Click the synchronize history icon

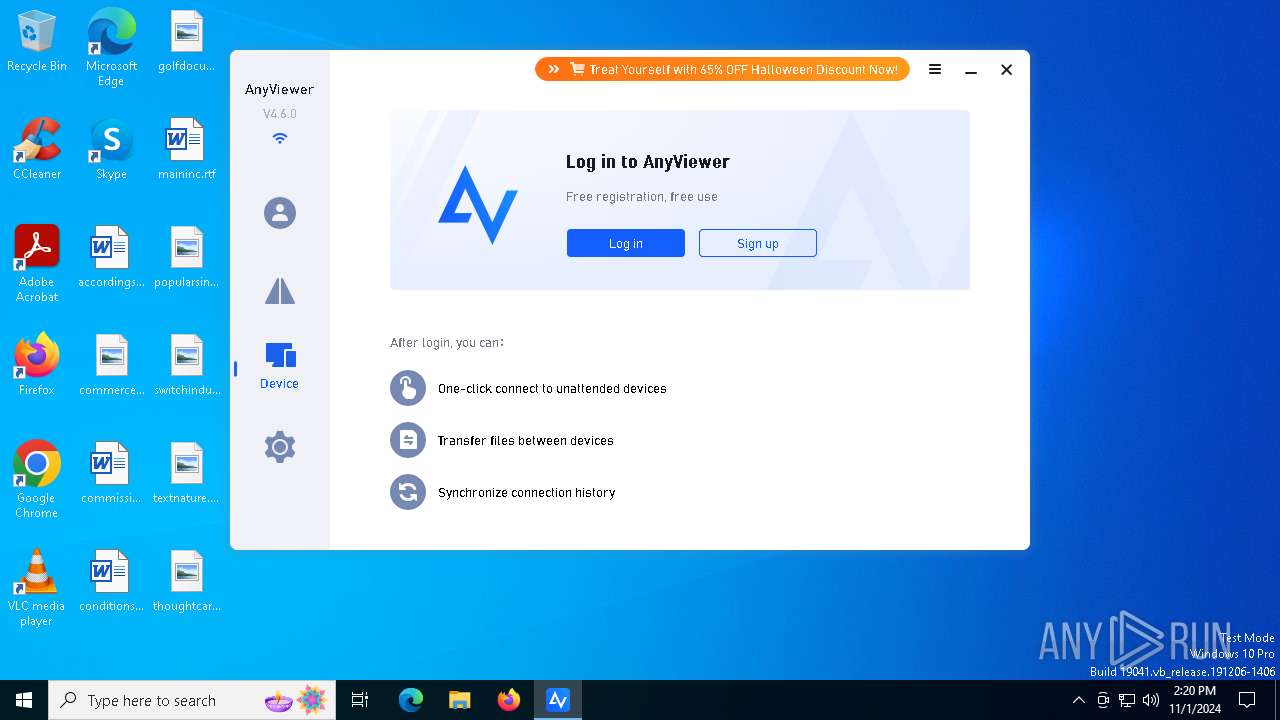point(408,492)
